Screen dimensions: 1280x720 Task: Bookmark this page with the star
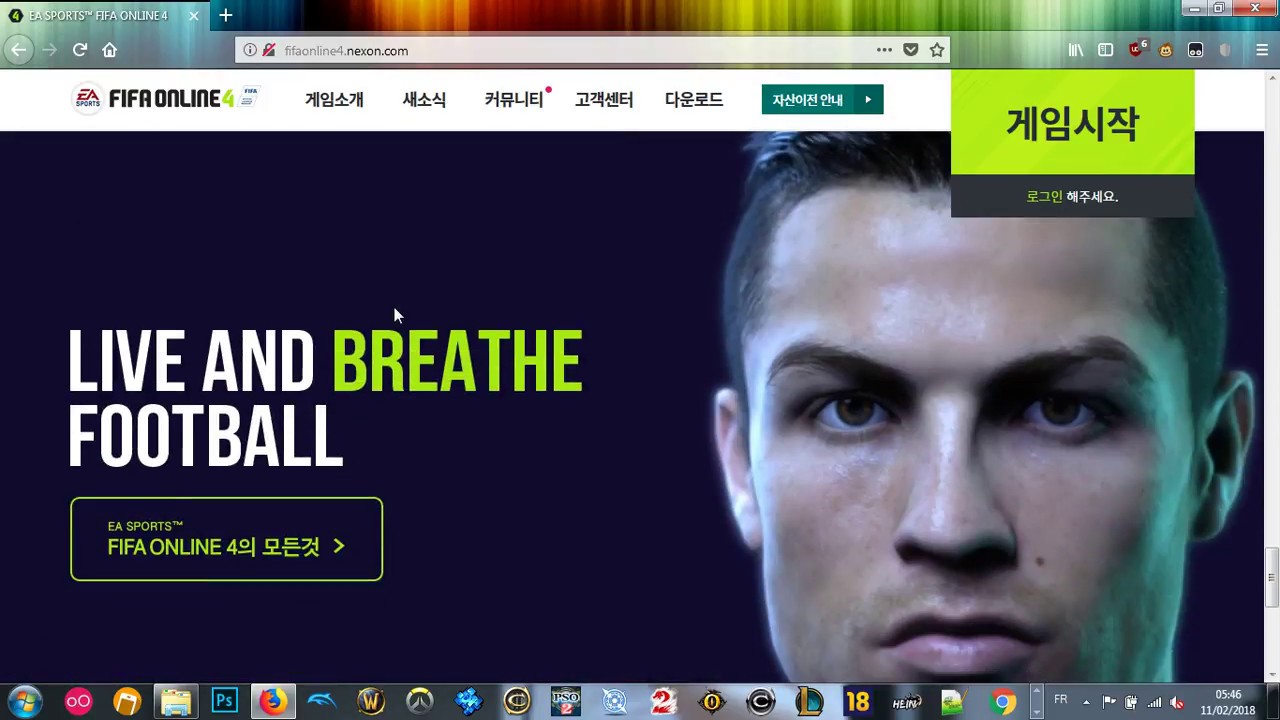(x=937, y=50)
